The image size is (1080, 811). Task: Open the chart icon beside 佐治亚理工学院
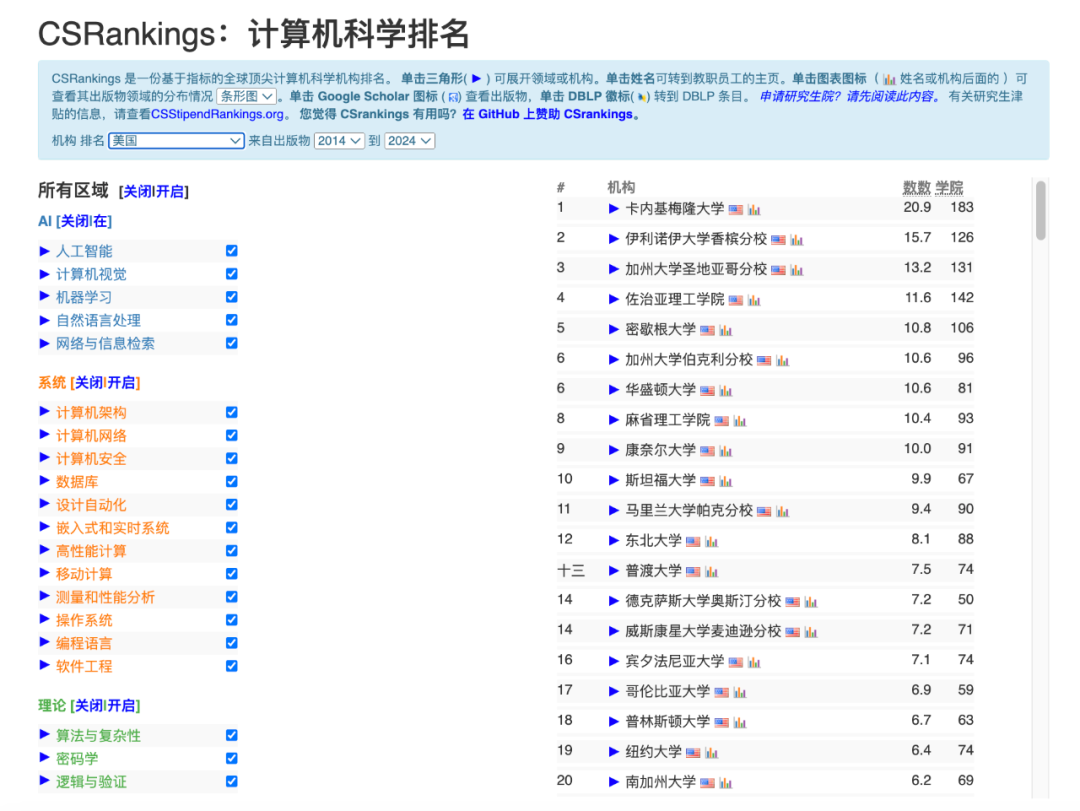754,300
